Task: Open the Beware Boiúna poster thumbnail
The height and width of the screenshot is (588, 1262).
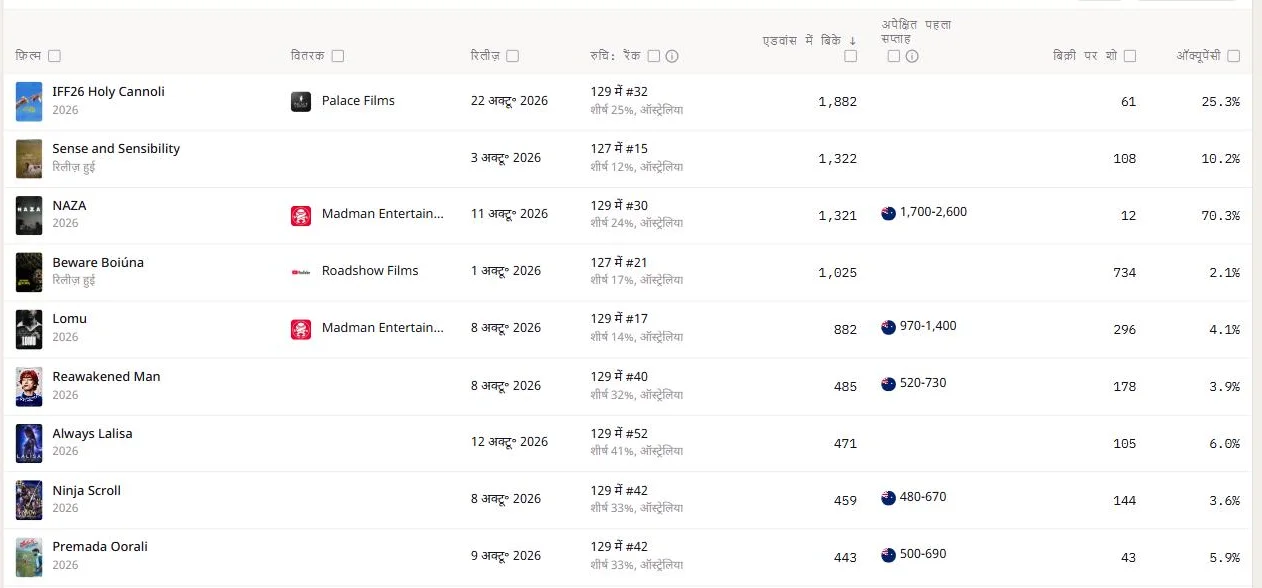Action: click(29, 273)
